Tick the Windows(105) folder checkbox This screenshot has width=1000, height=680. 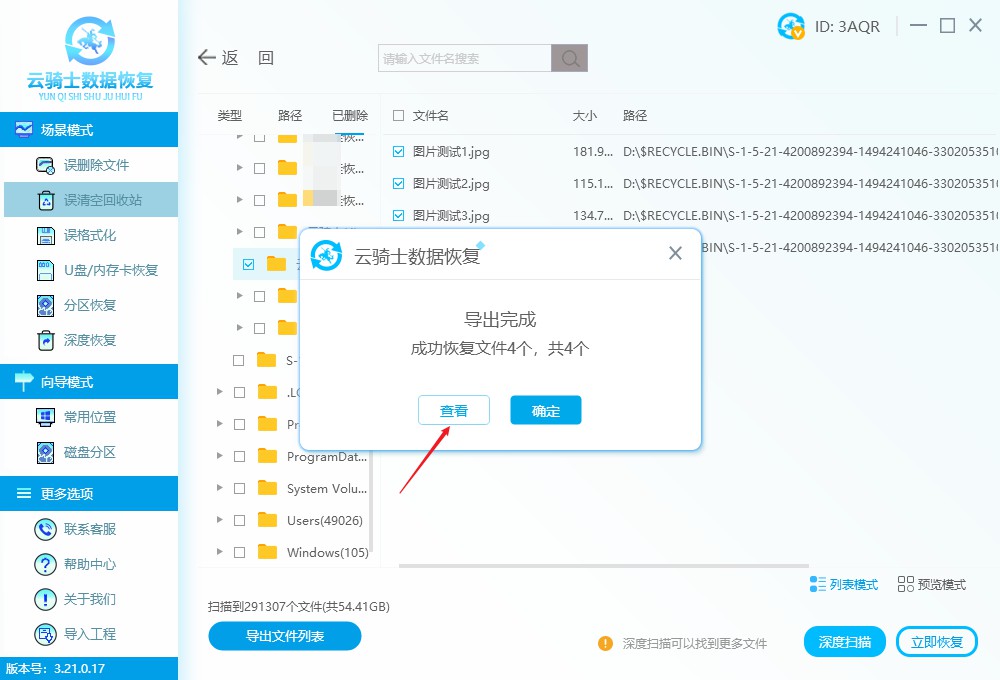pyautogui.click(x=240, y=552)
